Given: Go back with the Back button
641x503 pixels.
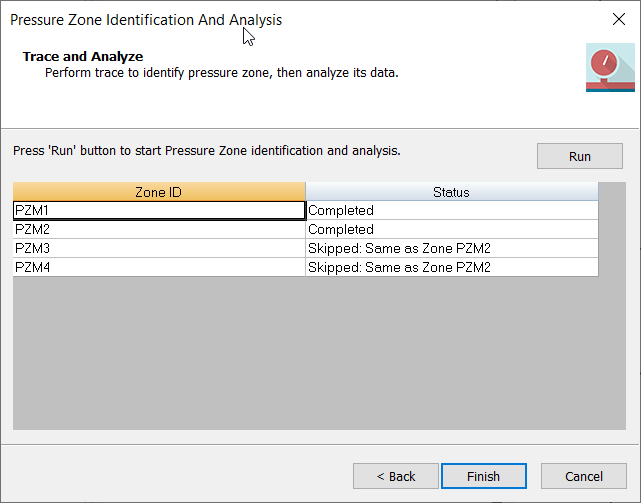Looking at the screenshot, I should pyautogui.click(x=397, y=476).
